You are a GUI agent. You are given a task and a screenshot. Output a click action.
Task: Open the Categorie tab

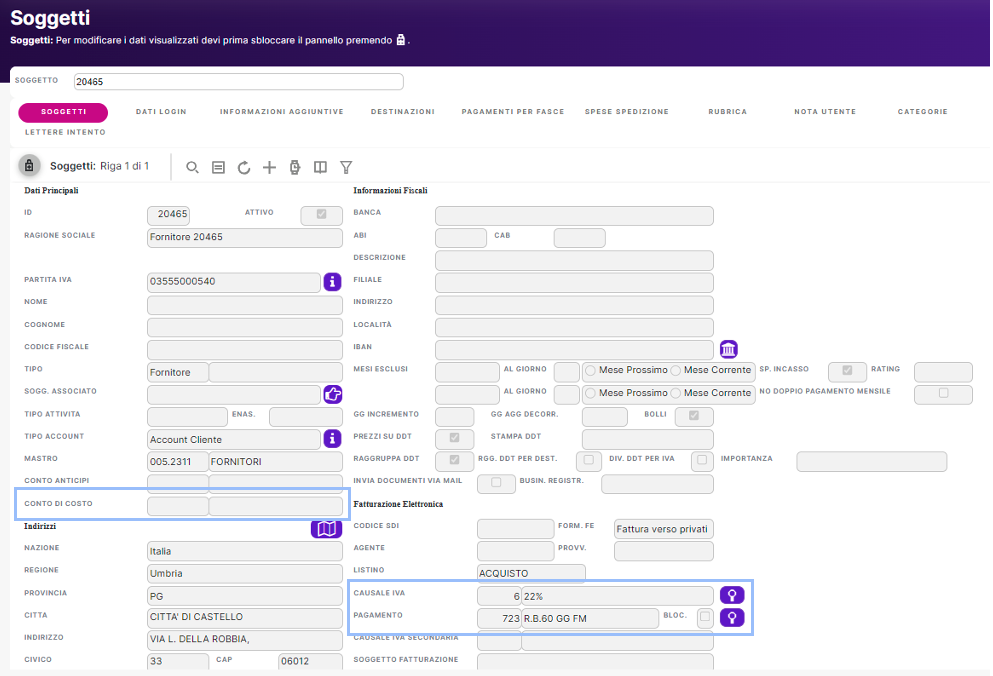click(923, 112)
